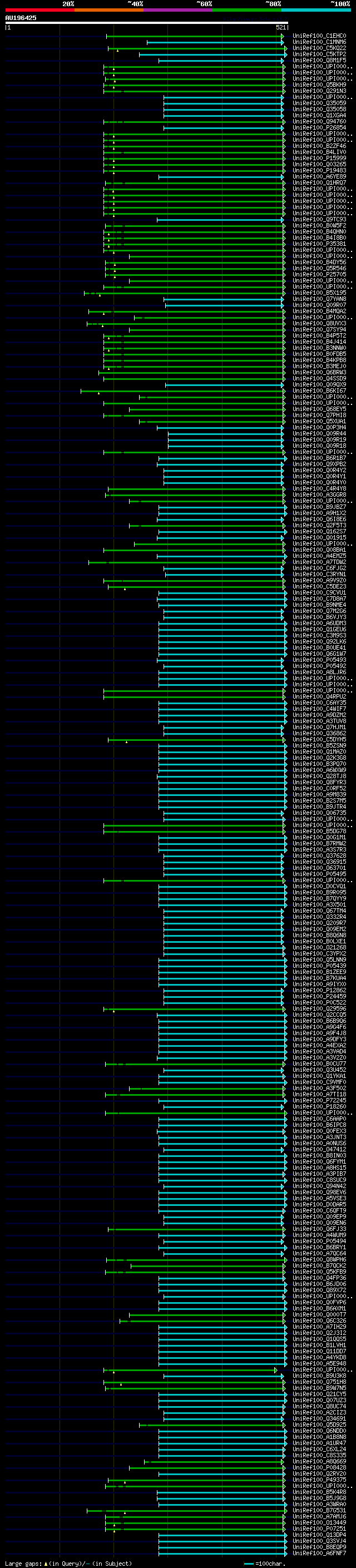Click the cyan ~100% identity legend bar

point(317,10)
